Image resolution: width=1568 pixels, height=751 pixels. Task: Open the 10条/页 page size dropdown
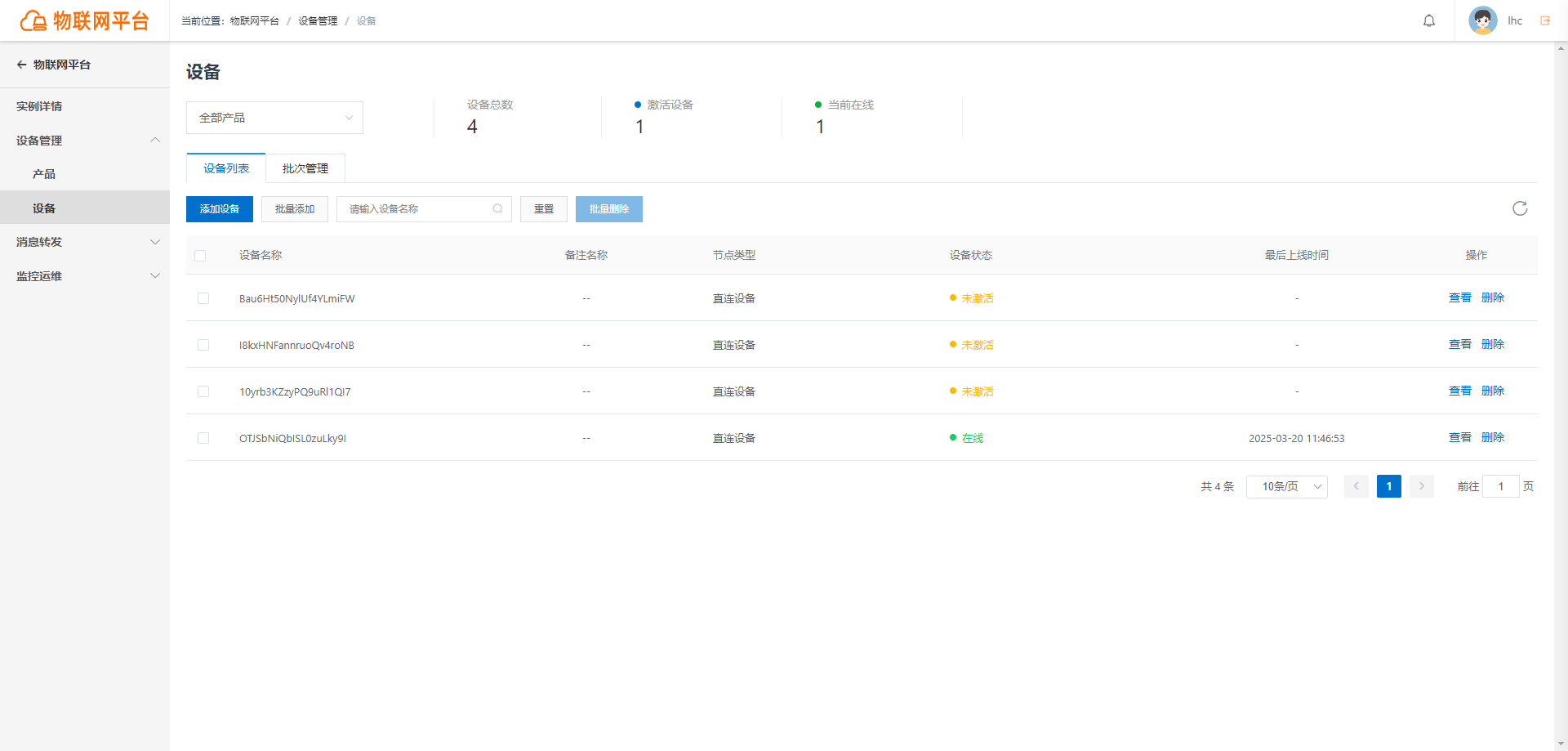(x=1287, y=486)
